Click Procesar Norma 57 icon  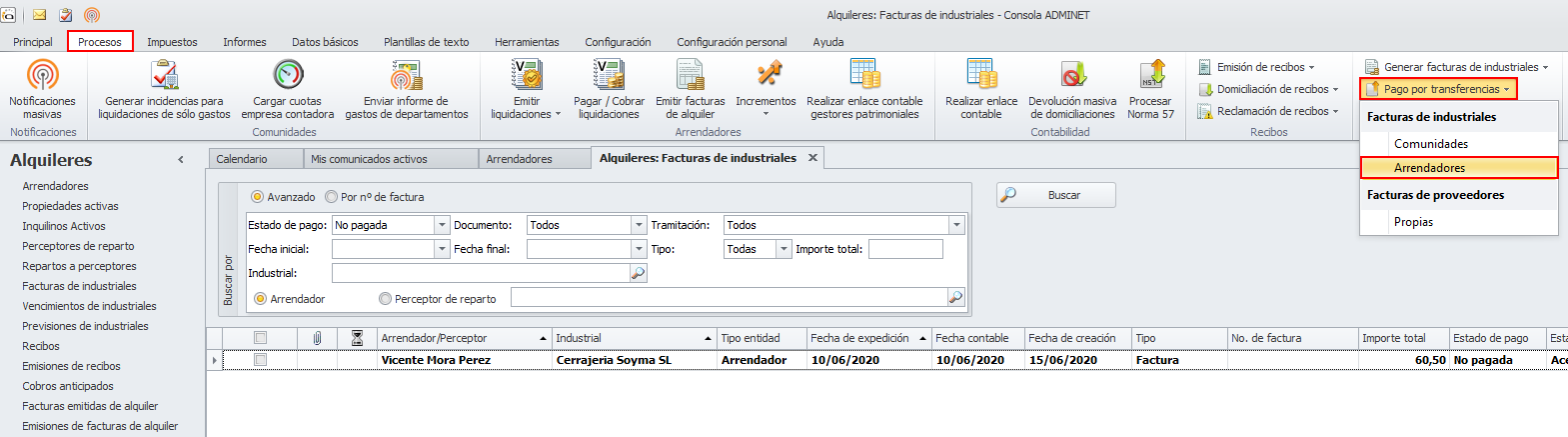[x=1151, y=76]
